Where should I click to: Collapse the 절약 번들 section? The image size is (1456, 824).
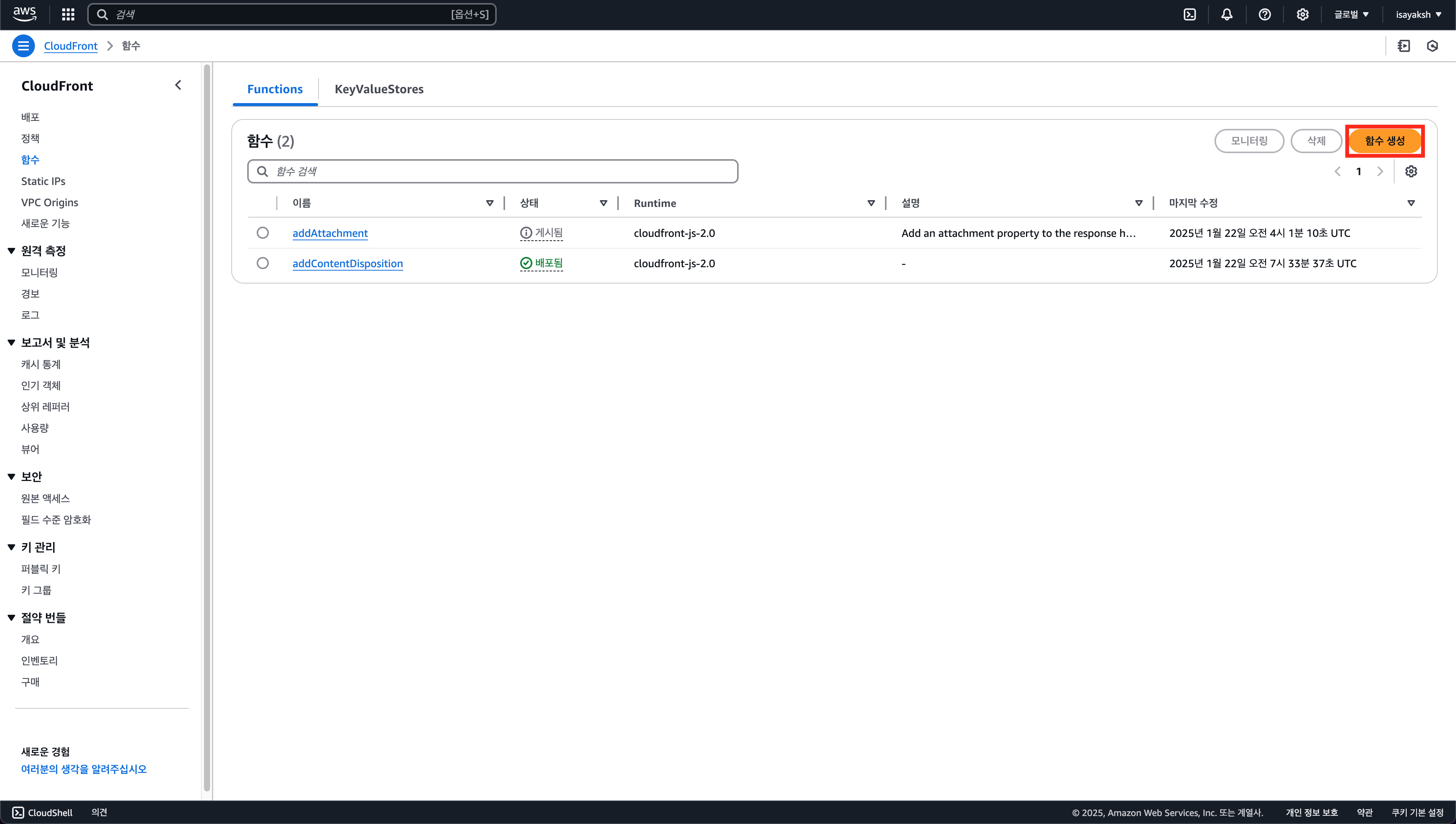[11, 618]
